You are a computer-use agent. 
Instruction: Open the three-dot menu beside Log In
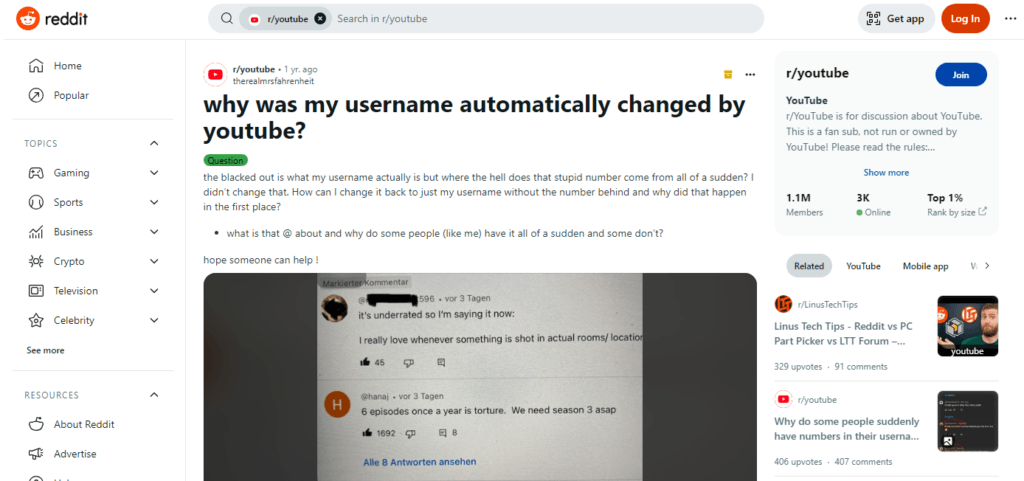(x=1010, y=18)
